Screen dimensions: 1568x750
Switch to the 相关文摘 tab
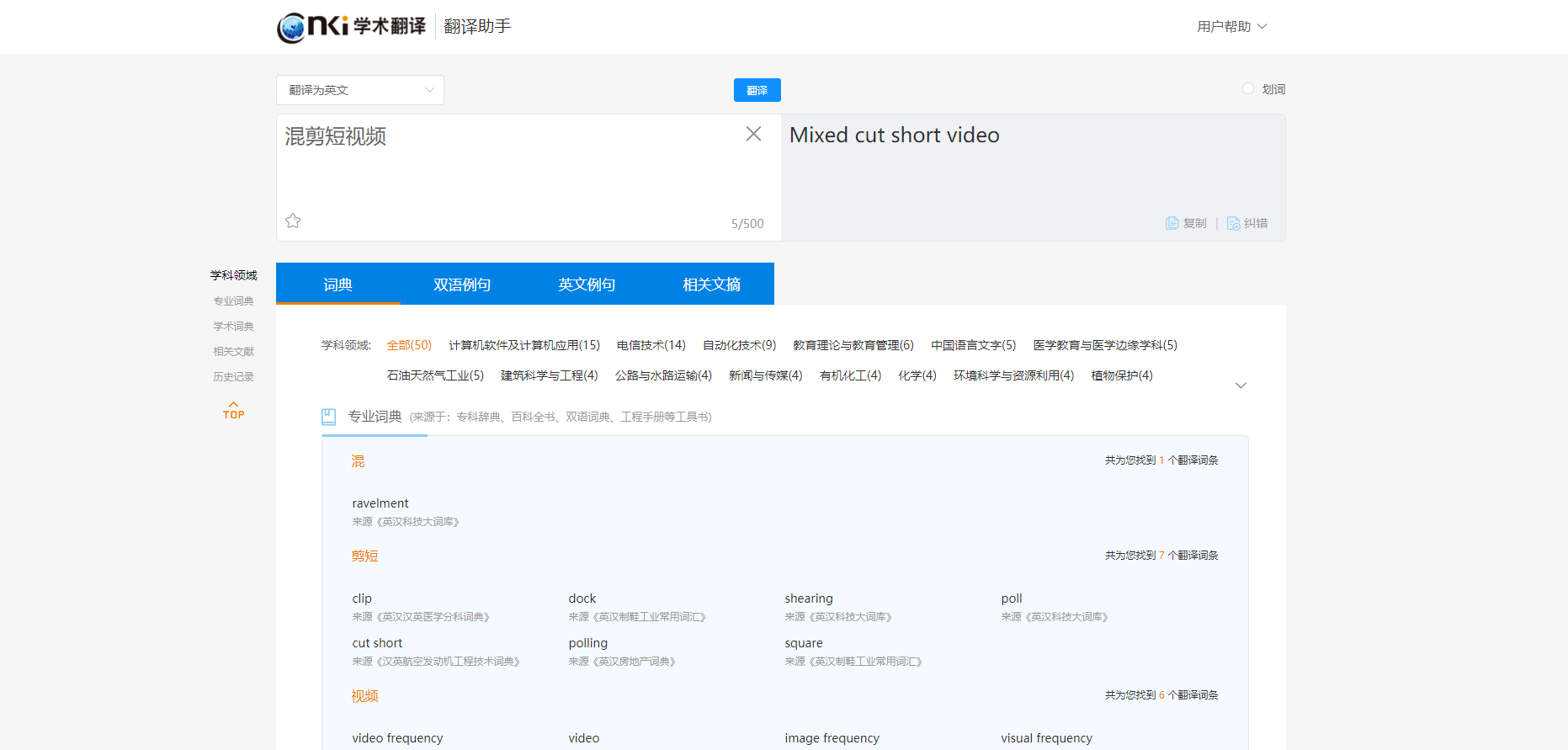click(x=711, y=284)
